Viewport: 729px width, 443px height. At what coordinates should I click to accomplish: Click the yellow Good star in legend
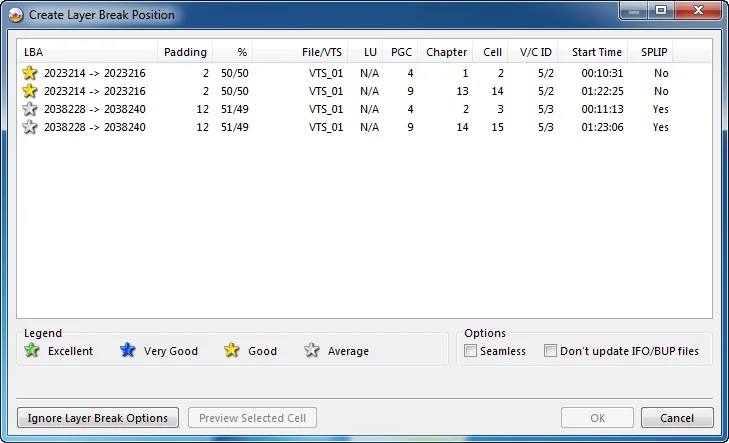pyautogui.click(x=232, y=350)
